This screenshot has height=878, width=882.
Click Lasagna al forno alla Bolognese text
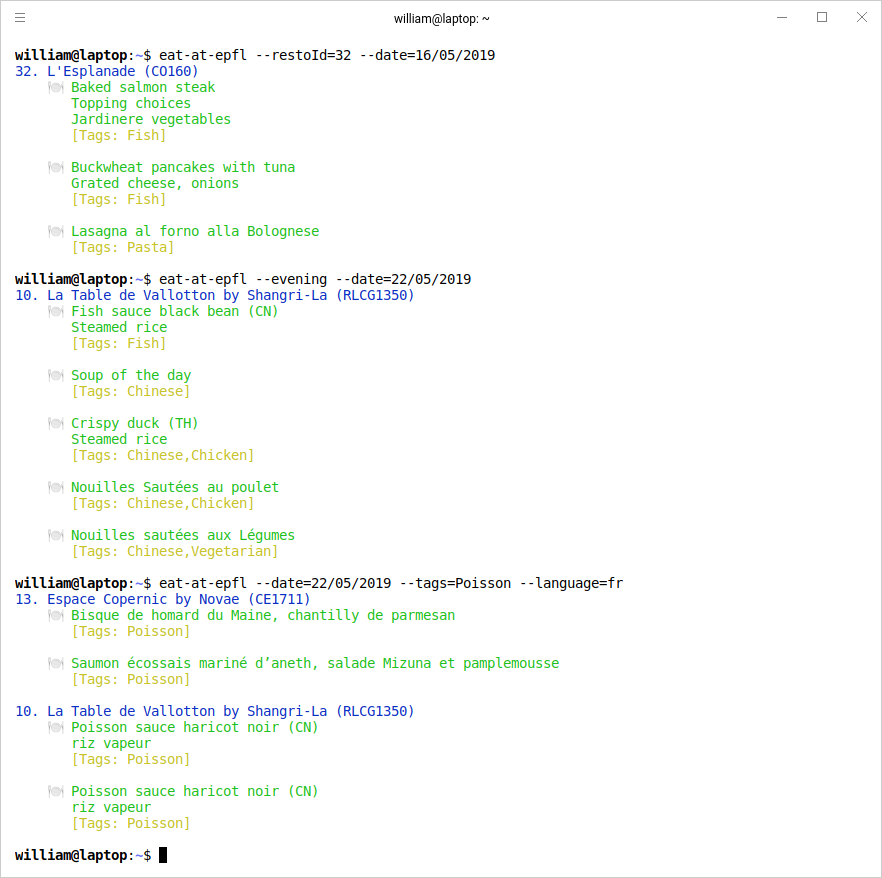[x=195, y=232]
